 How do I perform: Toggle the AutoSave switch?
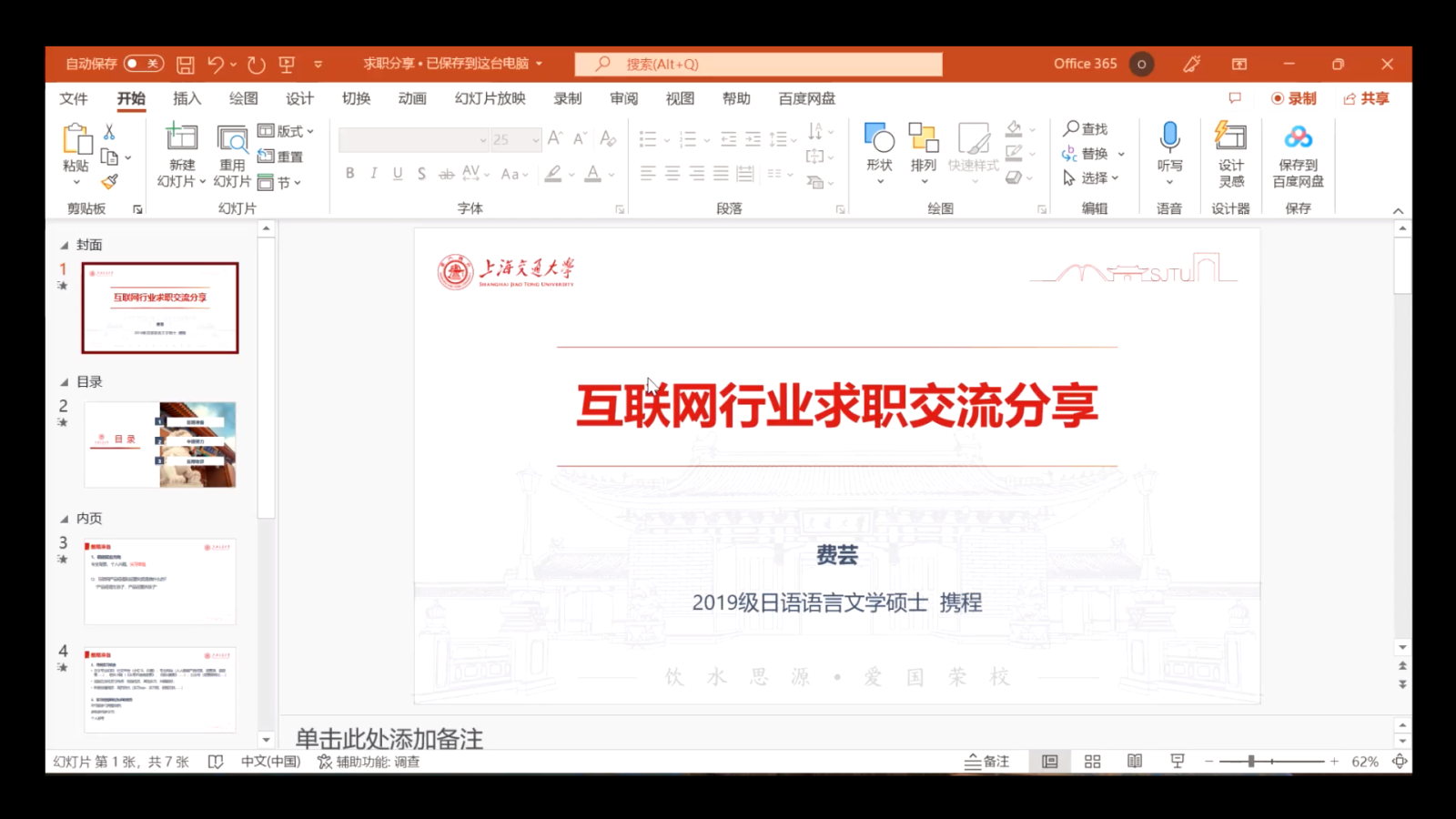click(x=144, y=64)
